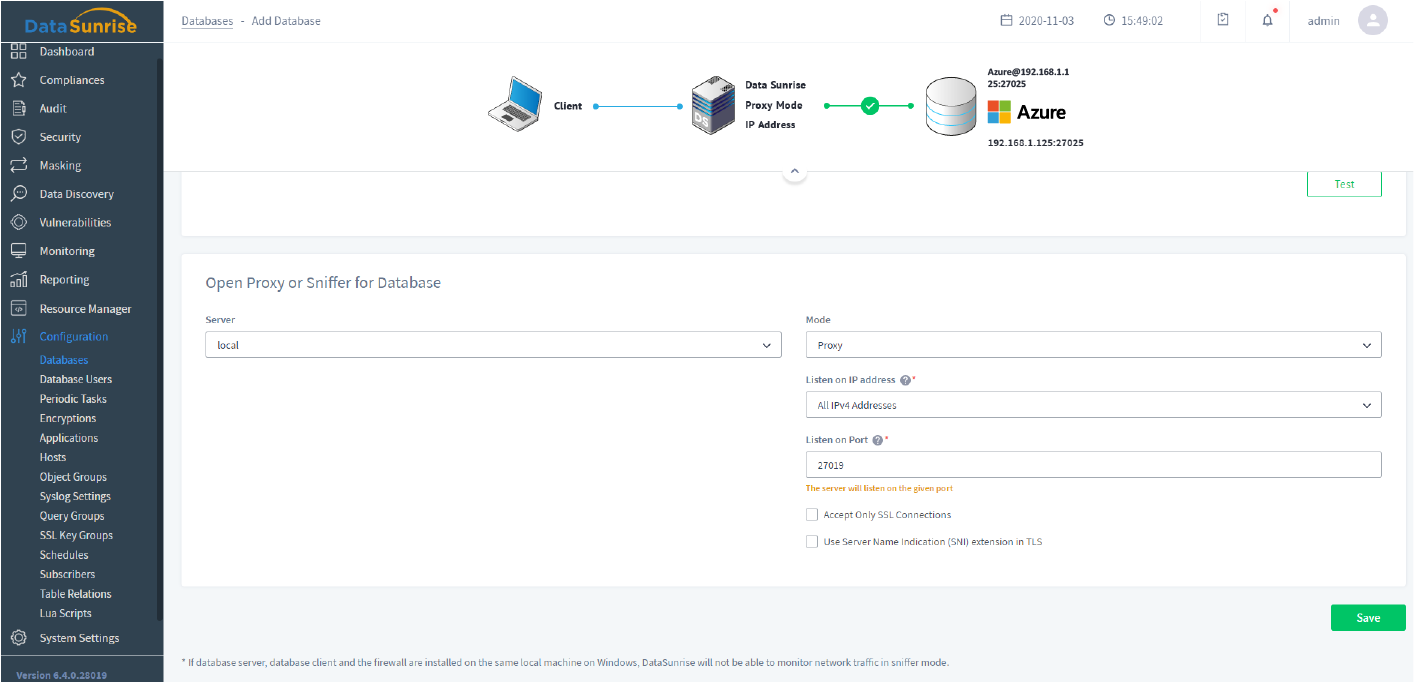Enable Accept Only SSL Connections checkbox
1414x682 pixels.
(812, 515)
